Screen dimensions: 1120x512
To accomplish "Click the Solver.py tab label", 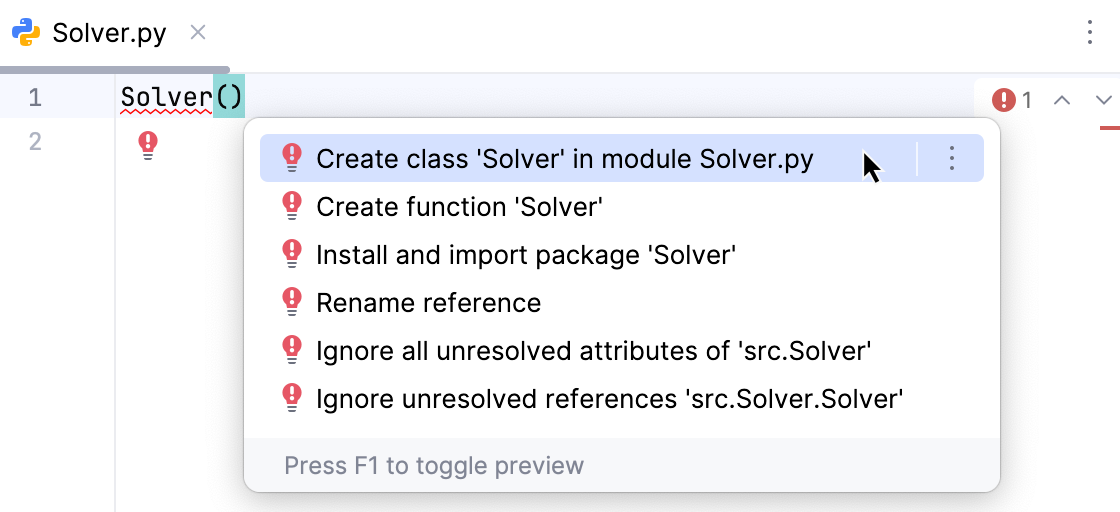I will pos(109,32).
